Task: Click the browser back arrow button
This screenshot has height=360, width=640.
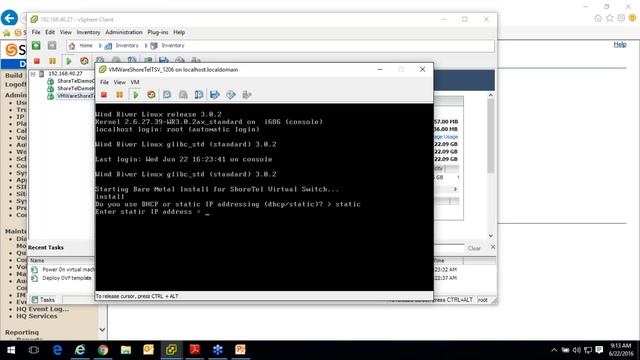Action: (x=9, y=18)
